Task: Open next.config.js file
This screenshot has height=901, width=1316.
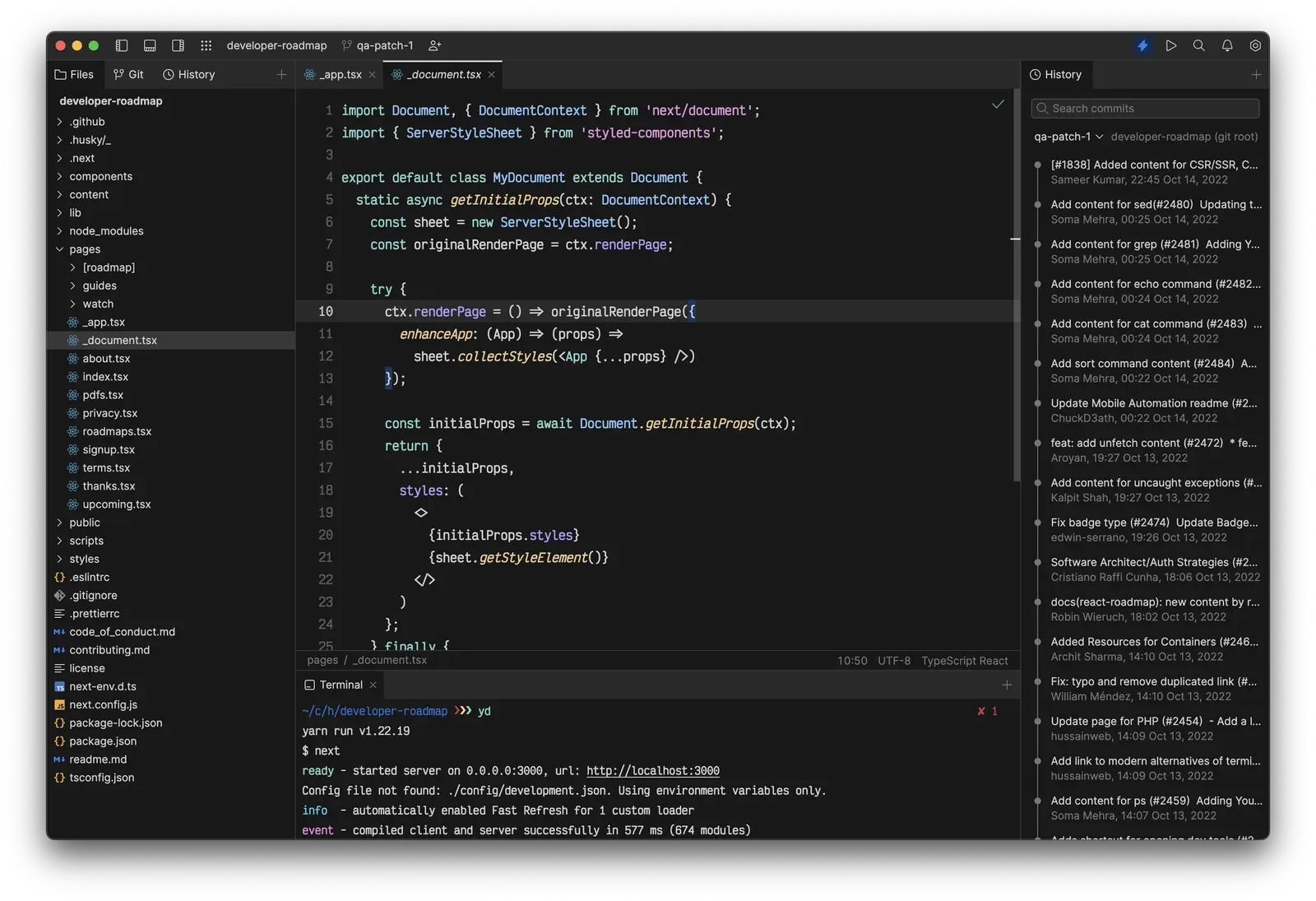Action: coord(171,704)
